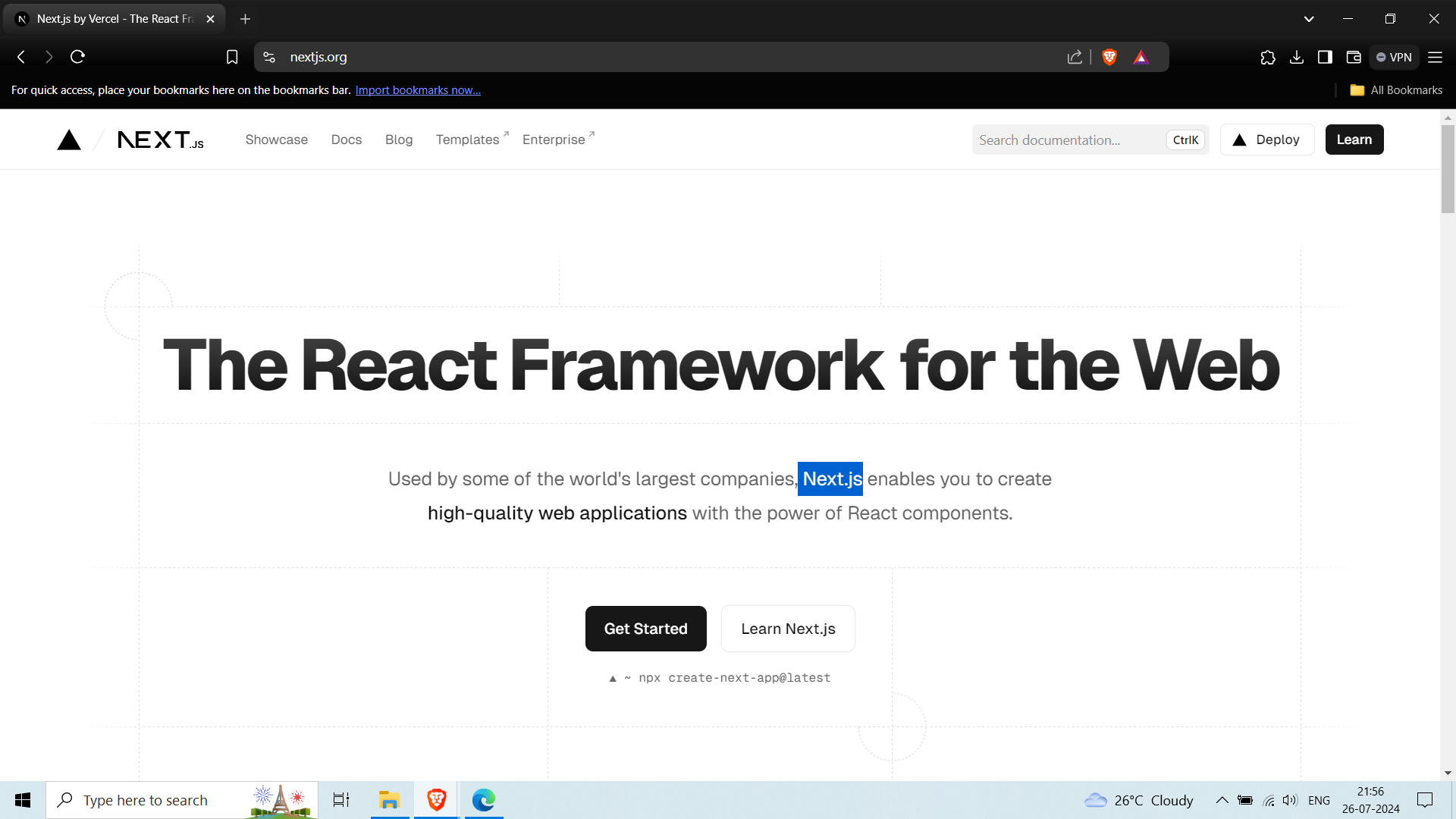This screenshot has width=1456, height=819.
Task: Go forward to next page
Action: pos(49,57)
